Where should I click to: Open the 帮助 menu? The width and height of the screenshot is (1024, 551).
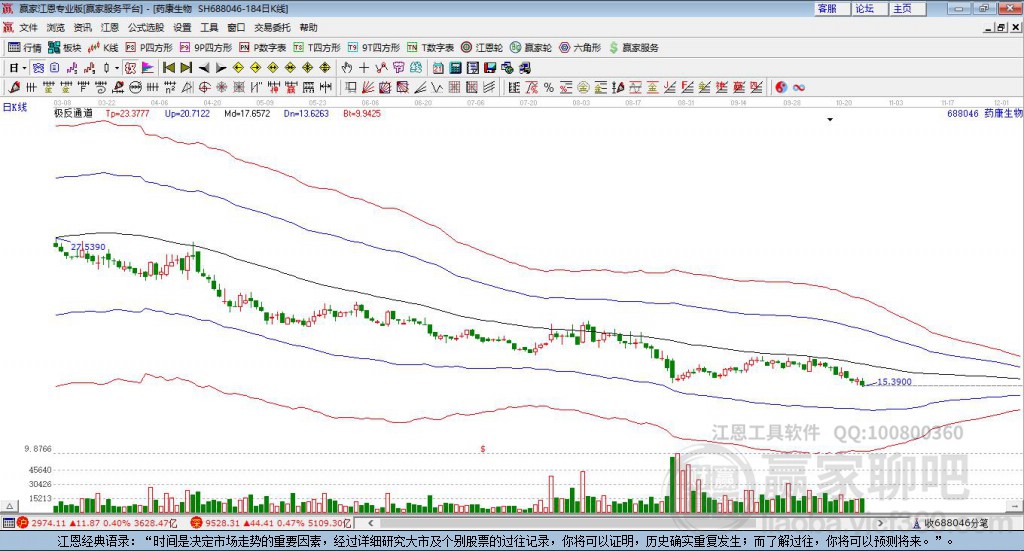tap(308, 27)
